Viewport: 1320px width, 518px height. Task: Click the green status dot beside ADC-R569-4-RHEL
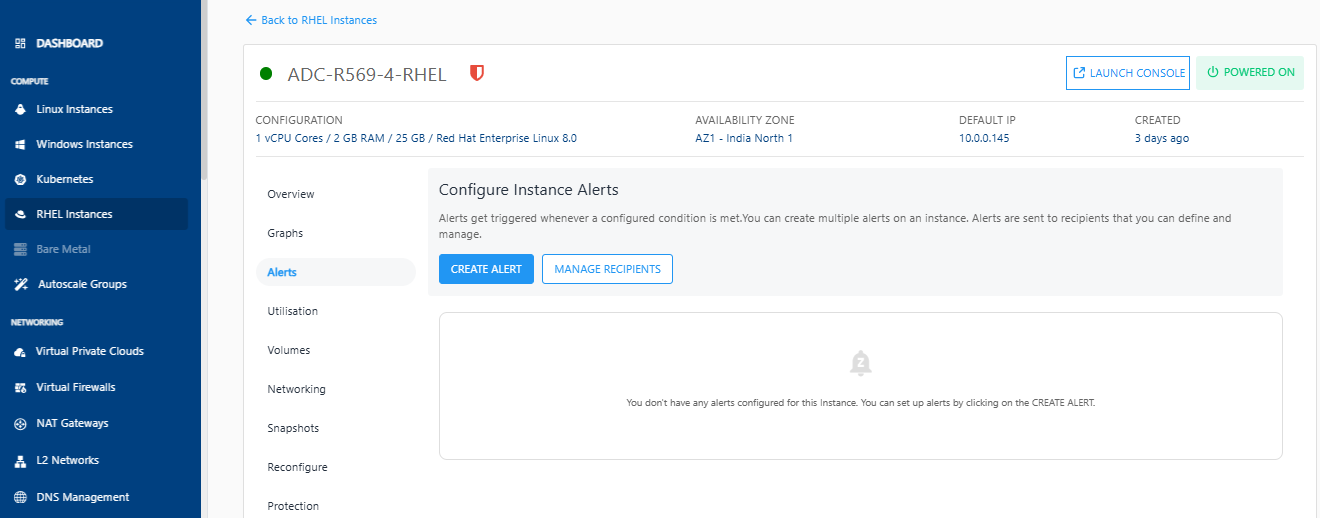coord(266,73)
